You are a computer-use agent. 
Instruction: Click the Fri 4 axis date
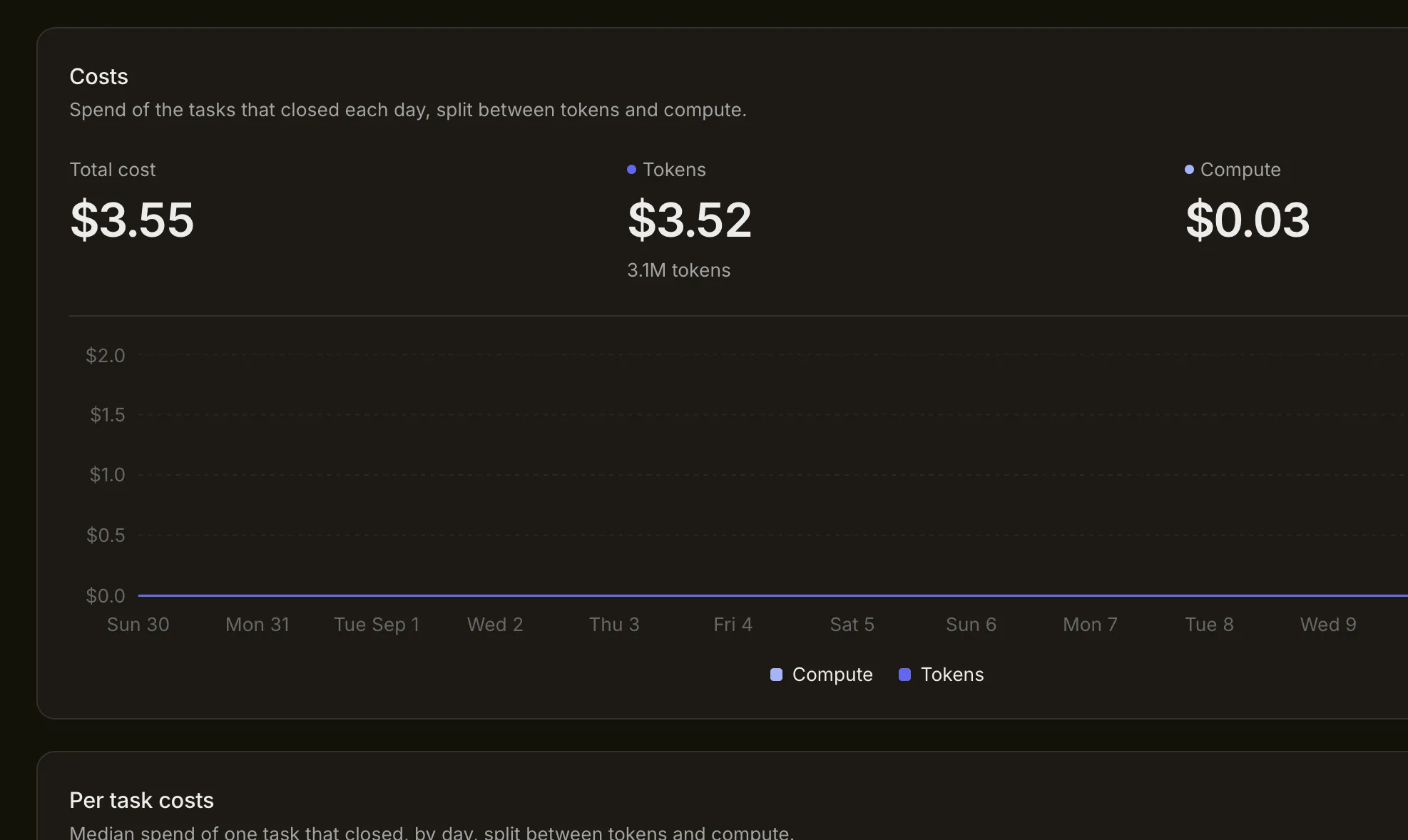[x=733, y=625]
